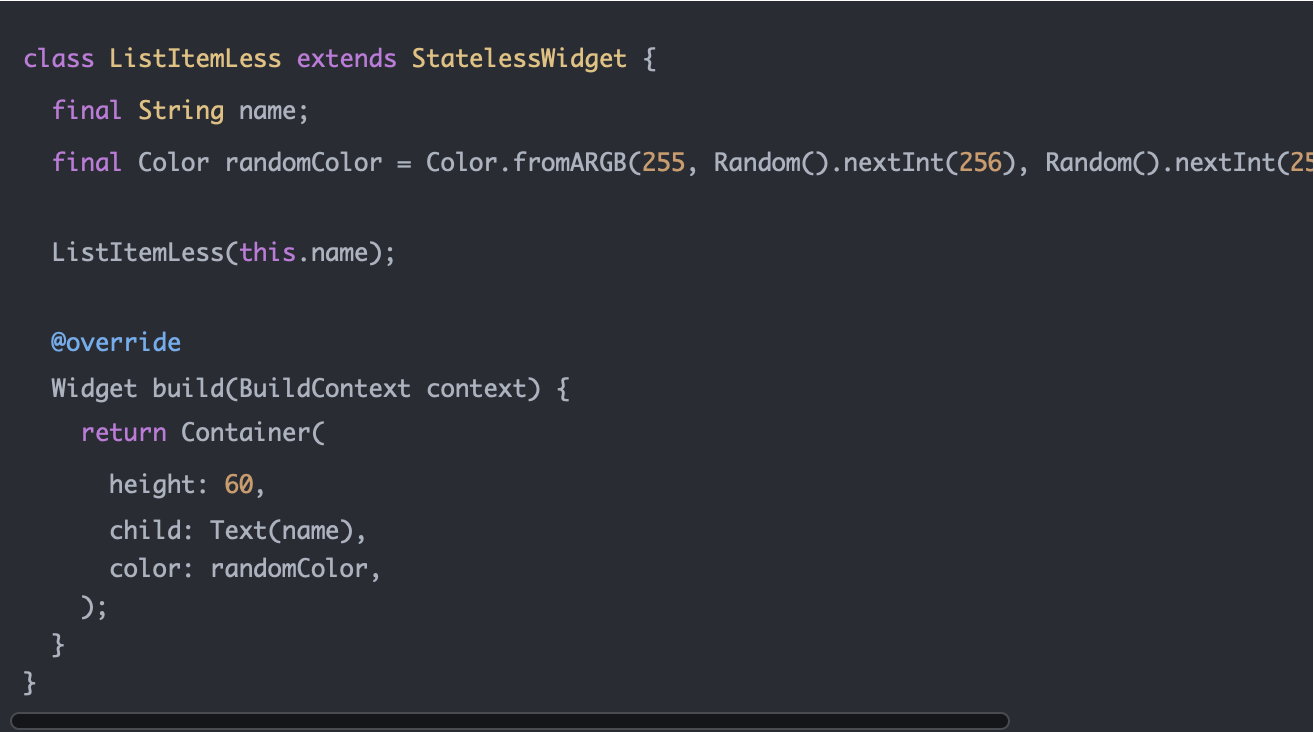The width and height of the screenshot is (1314, 732).
Task: Click the final String name field
Action: pos(181,111)
